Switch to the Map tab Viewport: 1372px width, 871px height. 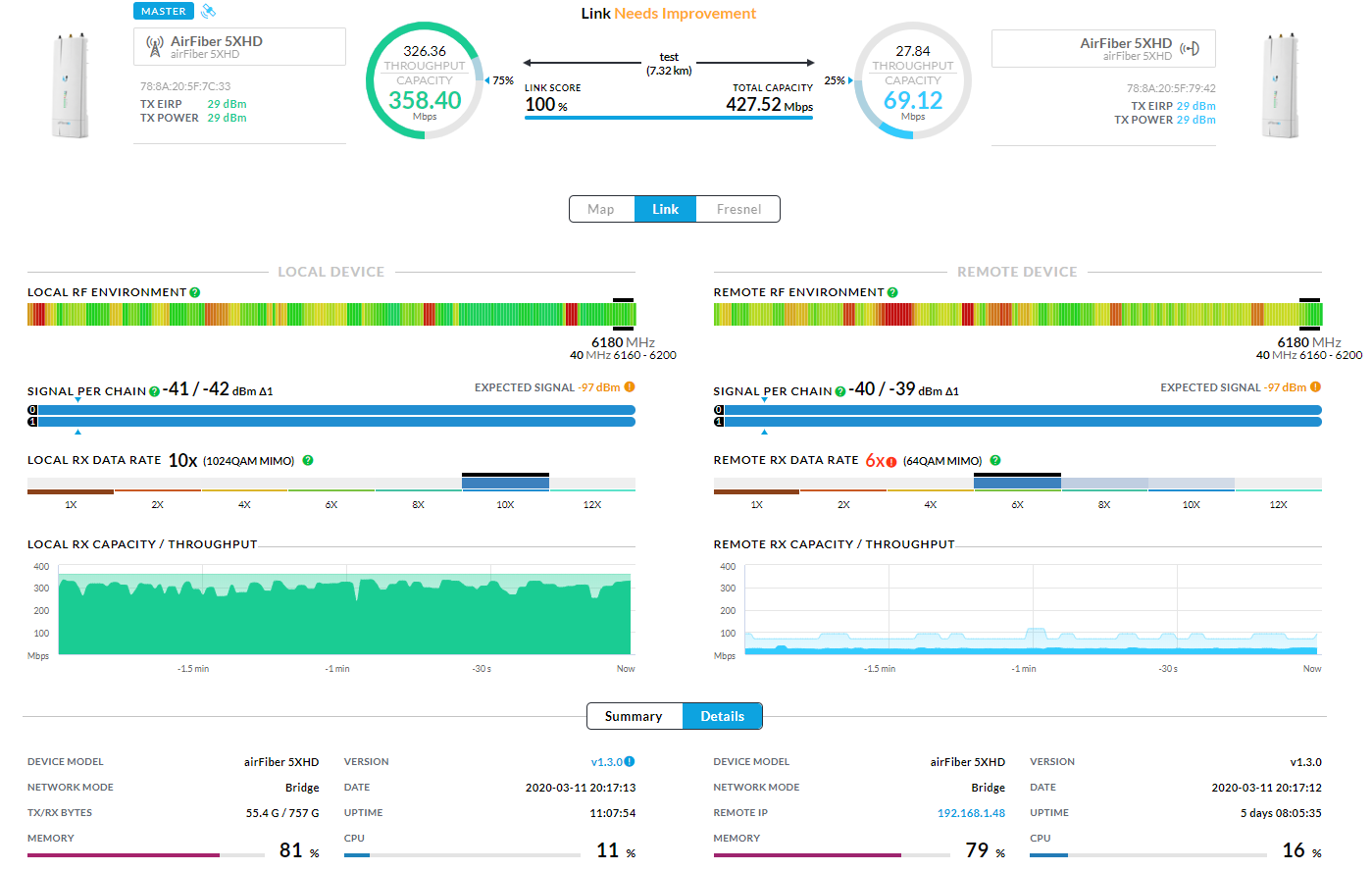pyautogui.click(x=601, y=209)
